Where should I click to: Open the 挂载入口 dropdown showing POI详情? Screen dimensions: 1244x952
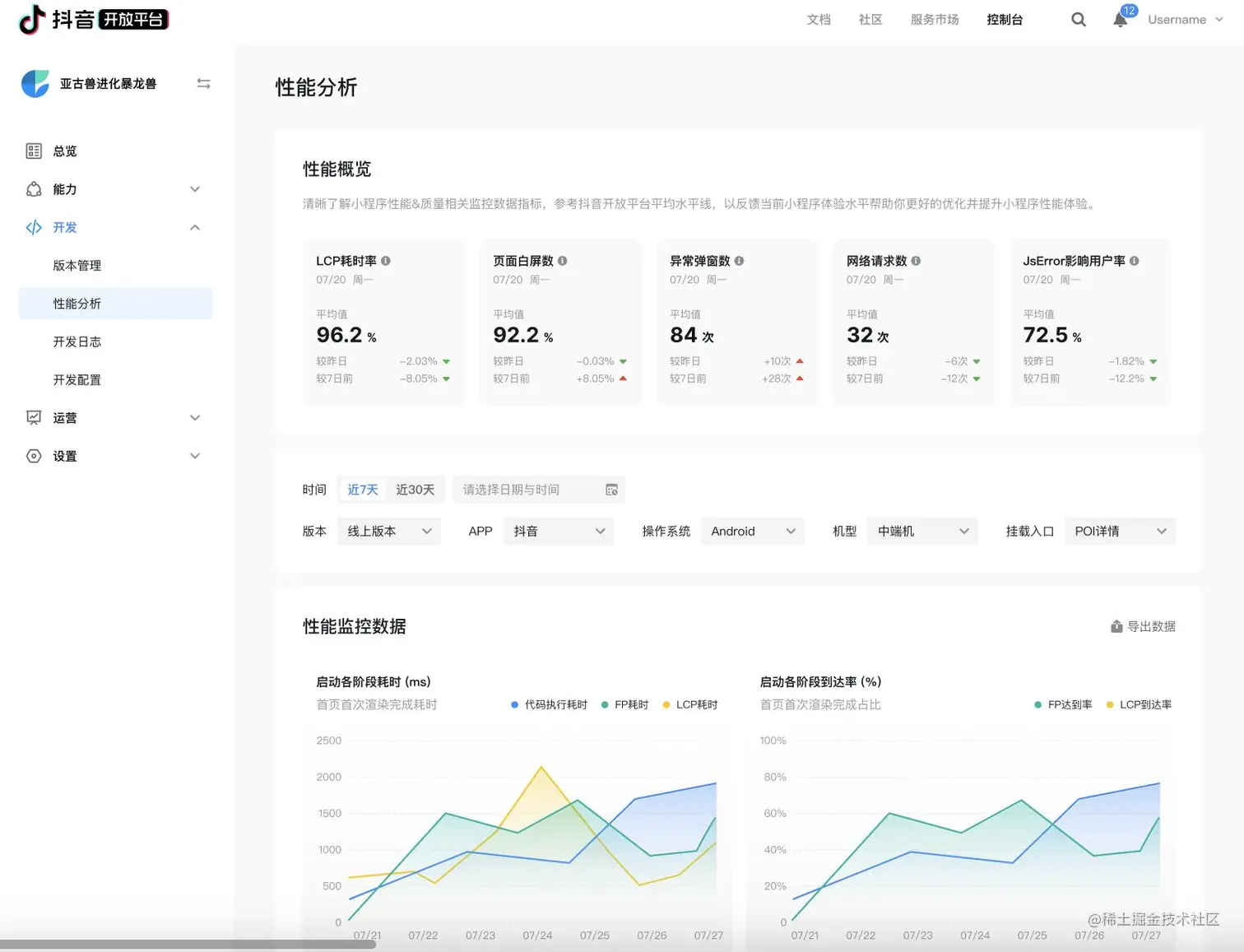click(1121, 532)
